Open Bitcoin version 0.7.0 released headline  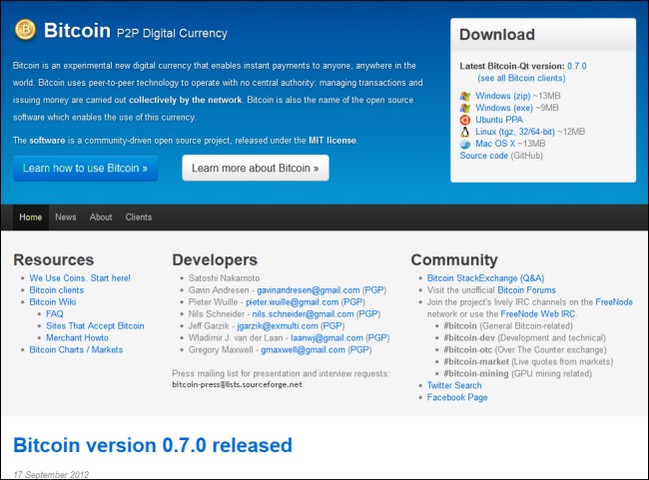tap(153, 446)
